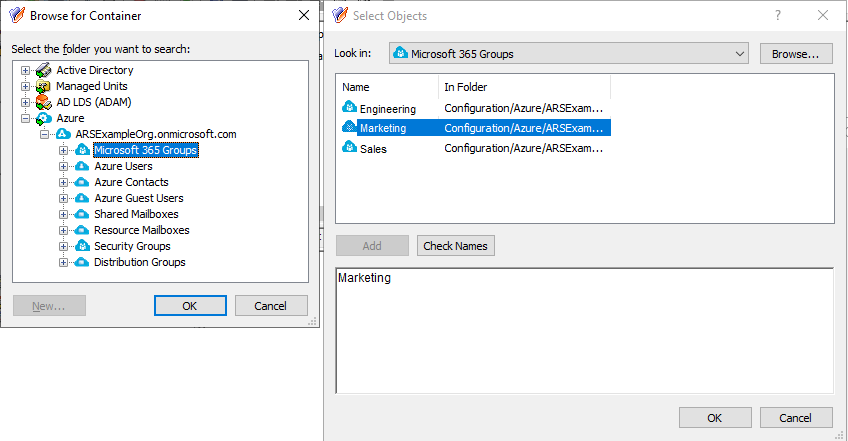Click the Distribution Groups cloud icon
The image size is (848, 441).
tap(82, 262)
